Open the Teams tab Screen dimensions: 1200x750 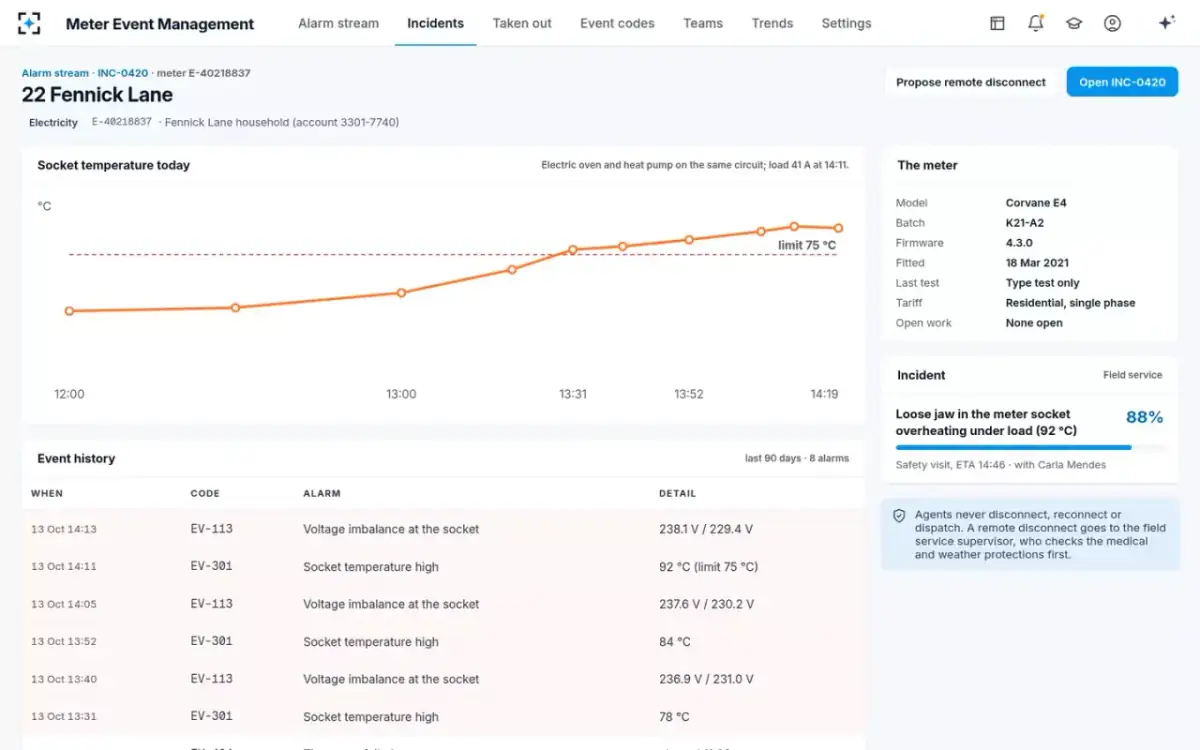coord(703,23)
